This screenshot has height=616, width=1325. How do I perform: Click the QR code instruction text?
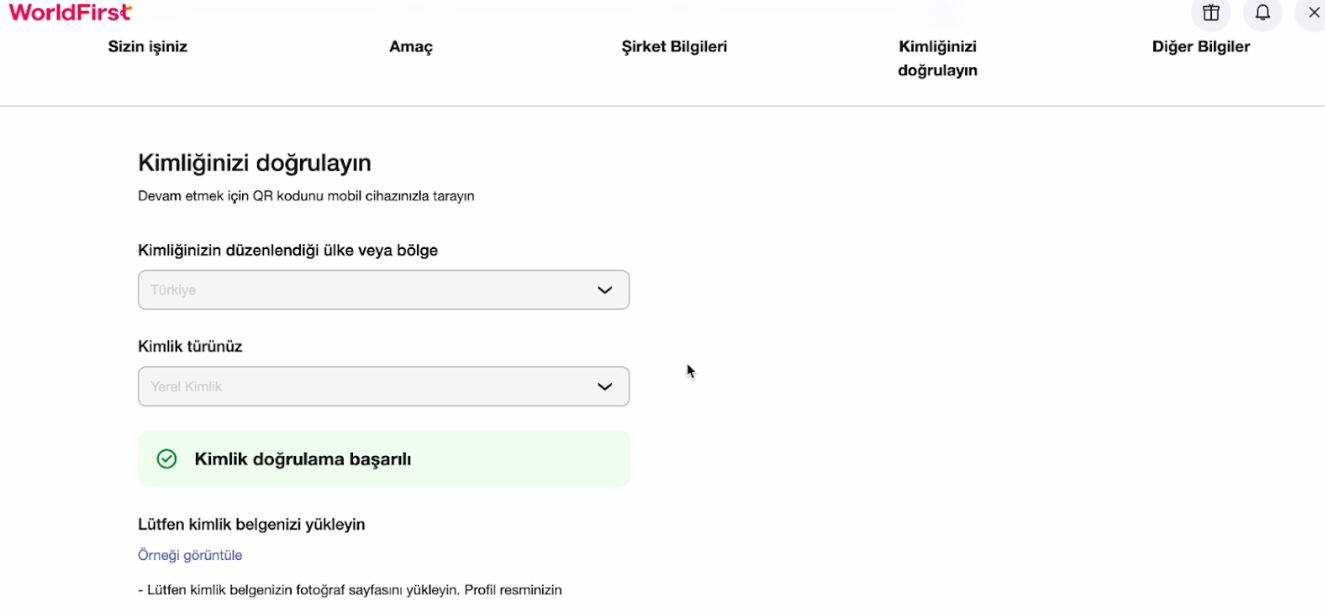coord(306,196)
